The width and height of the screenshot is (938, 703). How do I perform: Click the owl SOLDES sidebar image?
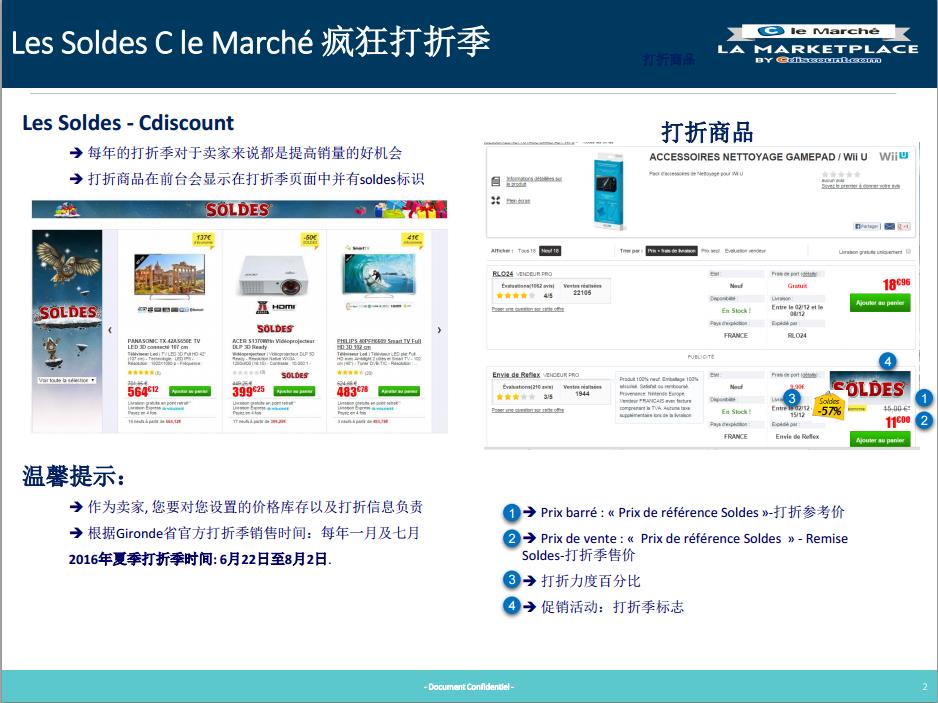(67, 331)
